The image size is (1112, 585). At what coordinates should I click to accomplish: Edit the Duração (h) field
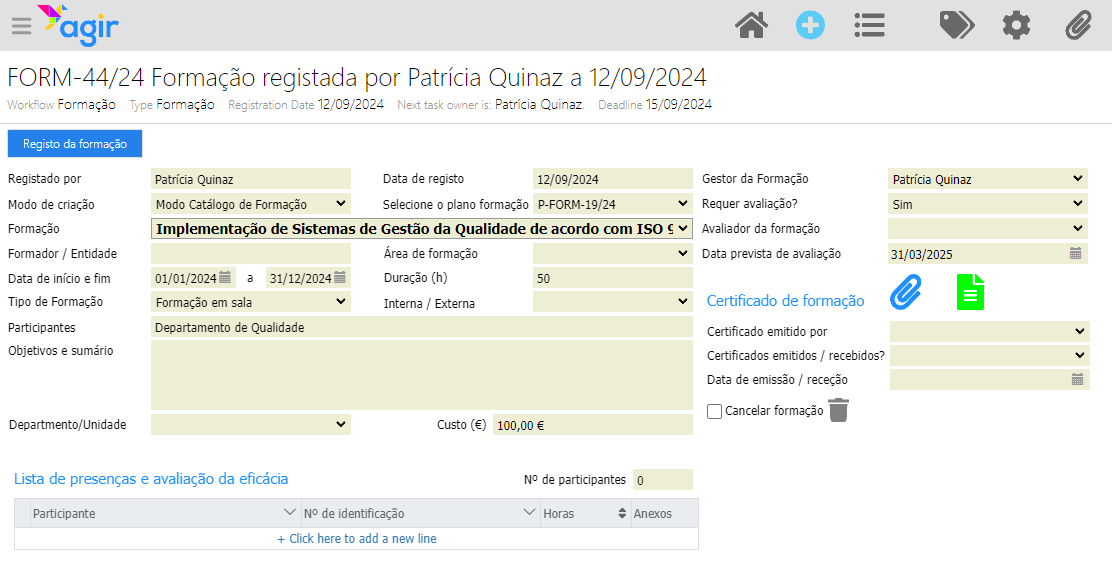click(x=613, y=278)
